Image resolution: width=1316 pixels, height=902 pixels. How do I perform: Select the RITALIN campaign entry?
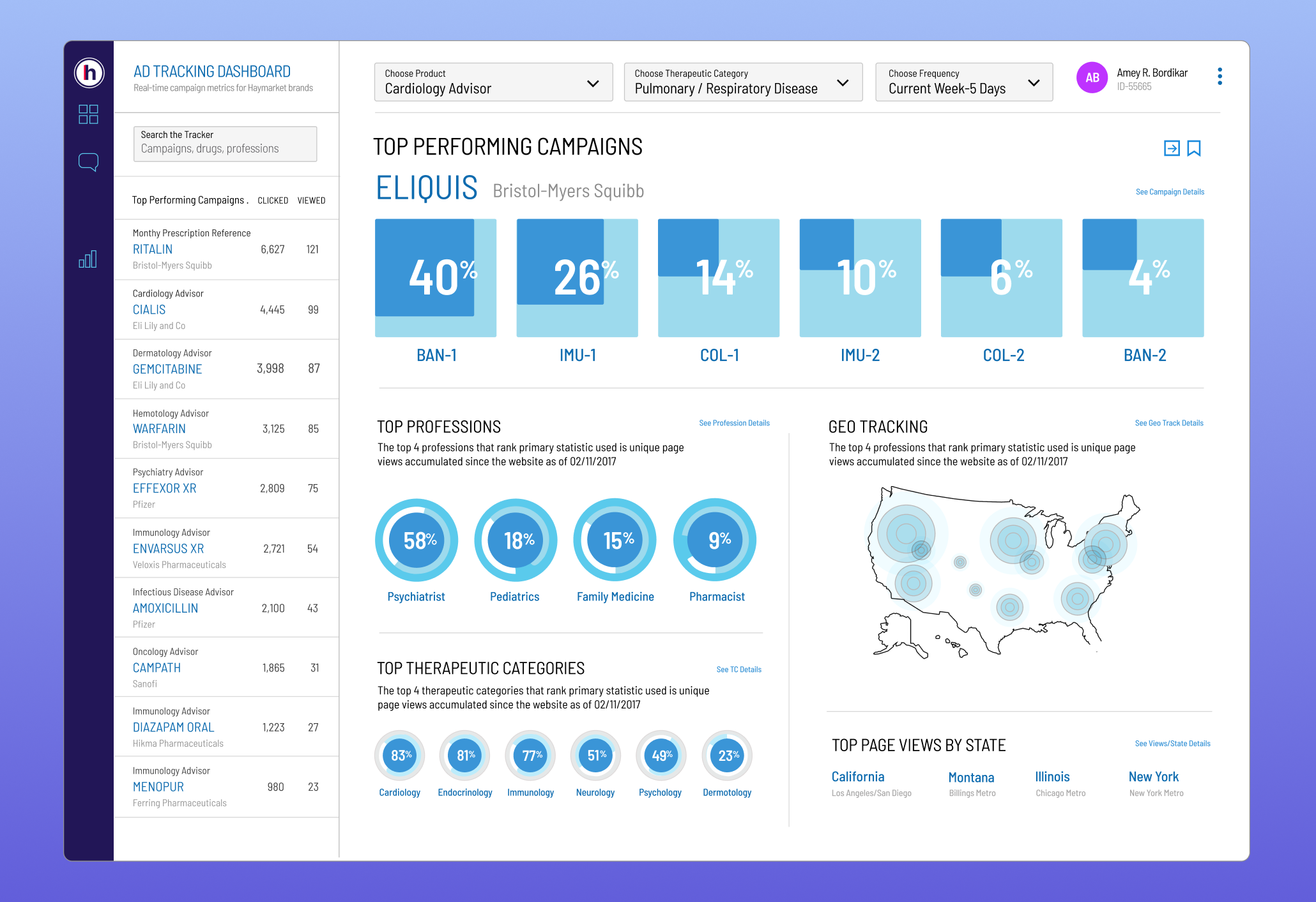[x=153, y=249]
